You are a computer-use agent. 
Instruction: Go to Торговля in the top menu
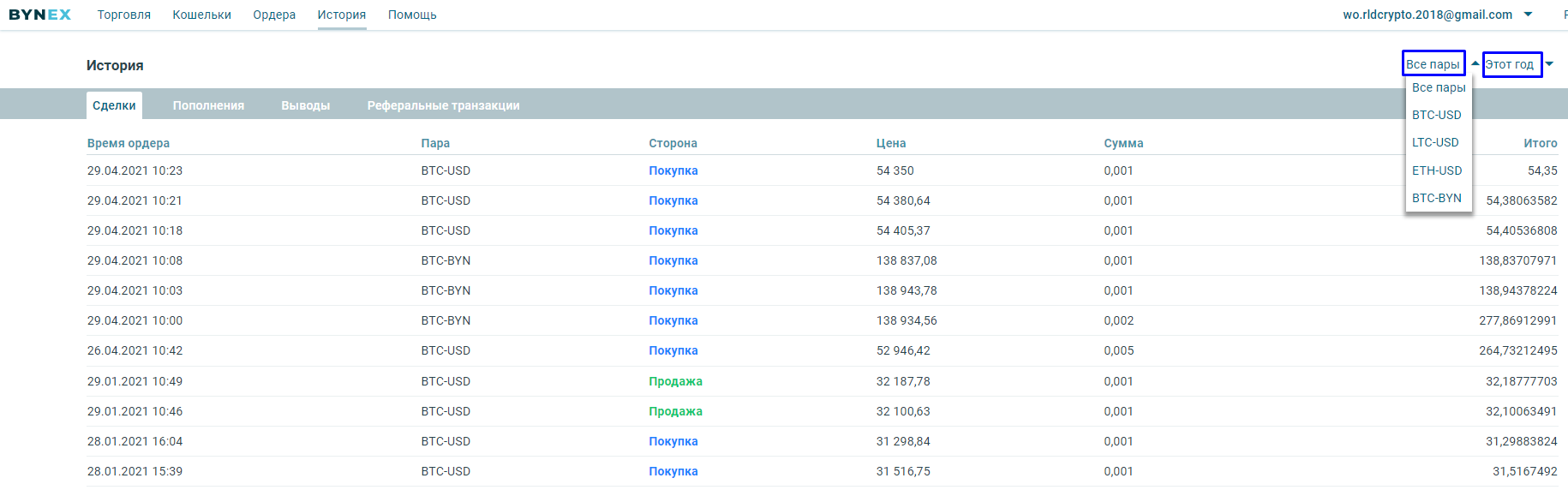[124, 15]
